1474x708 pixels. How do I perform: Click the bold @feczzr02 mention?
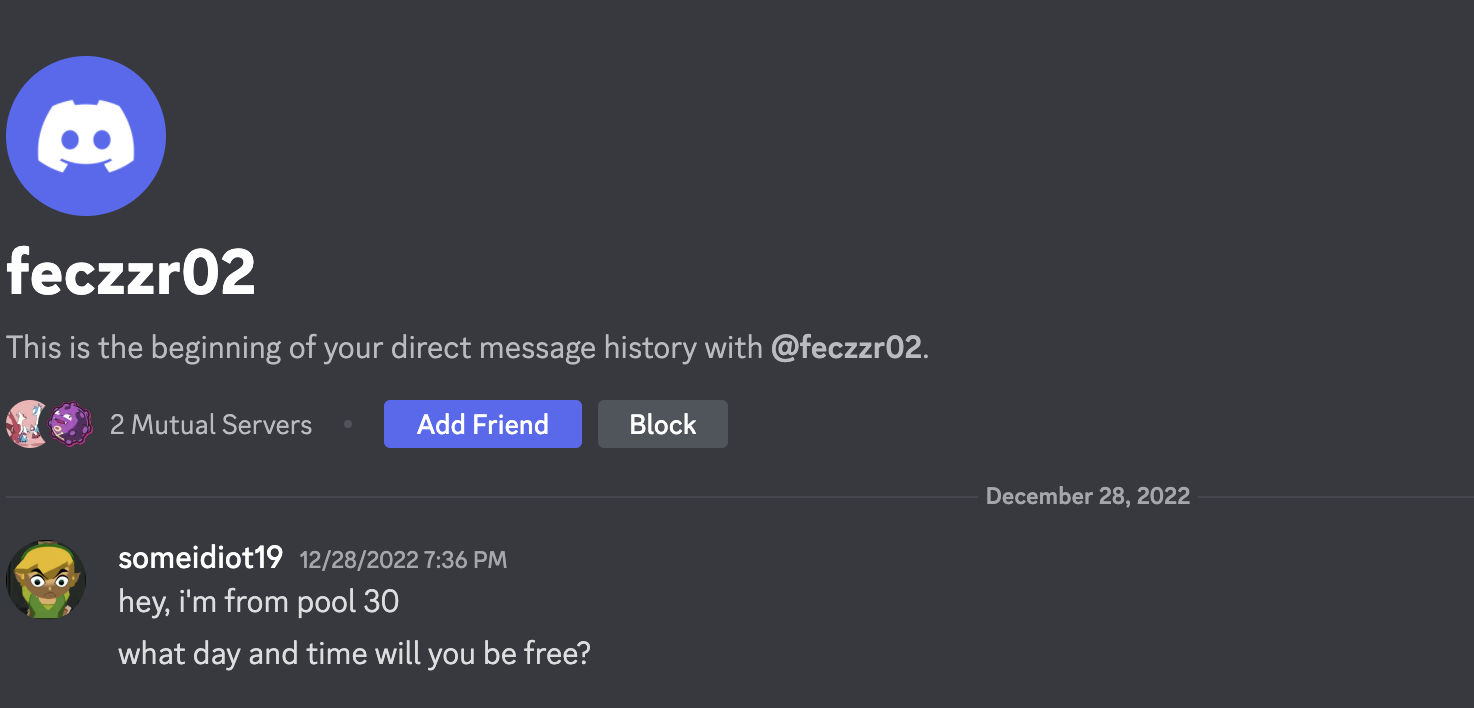pyautogui.click(x=846, y=348)
